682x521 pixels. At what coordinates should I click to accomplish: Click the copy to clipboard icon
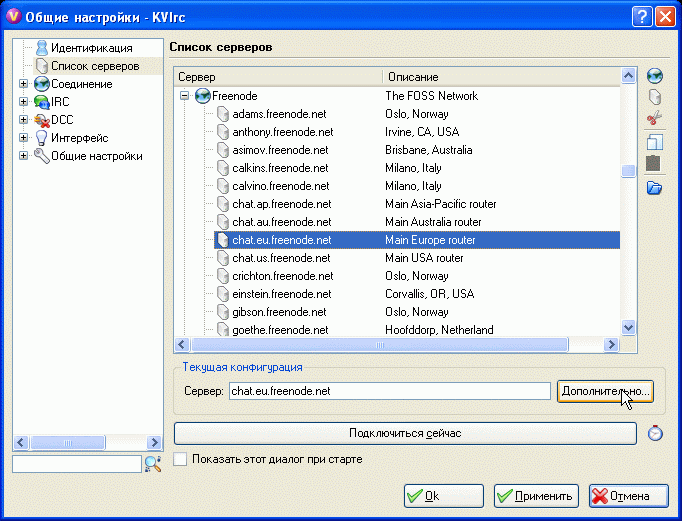(654, 142)
